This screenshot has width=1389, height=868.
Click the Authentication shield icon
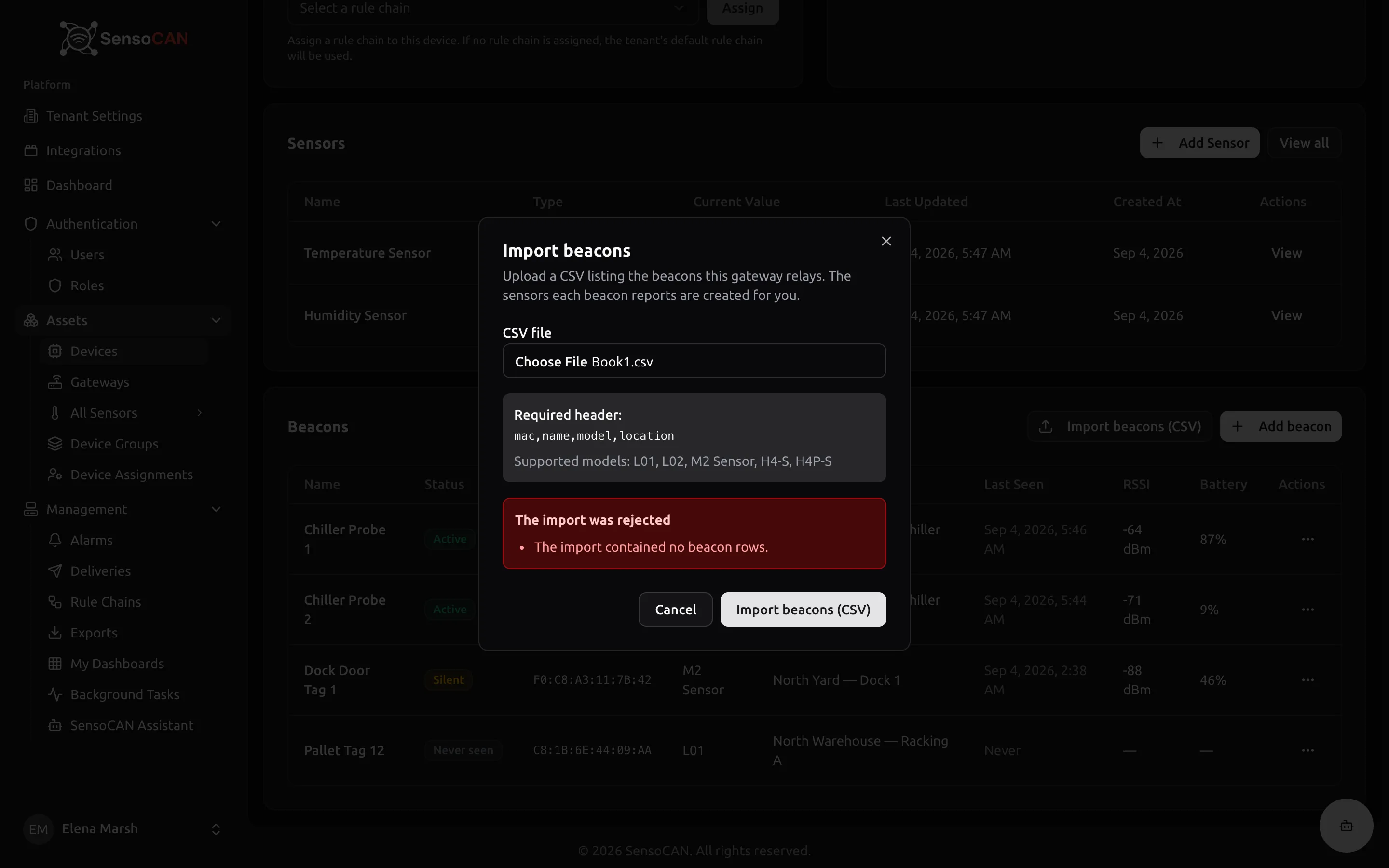tap(31, 224)
